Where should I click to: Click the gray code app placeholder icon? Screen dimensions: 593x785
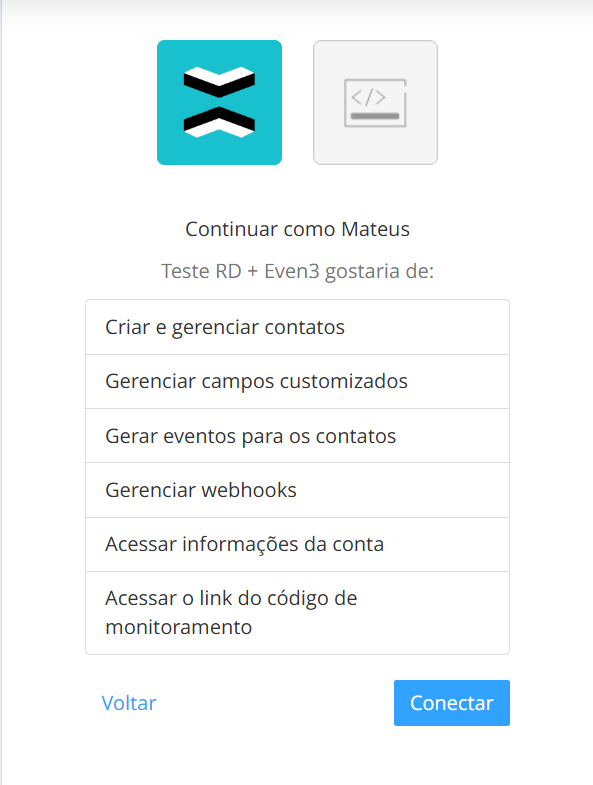point(375,102)
